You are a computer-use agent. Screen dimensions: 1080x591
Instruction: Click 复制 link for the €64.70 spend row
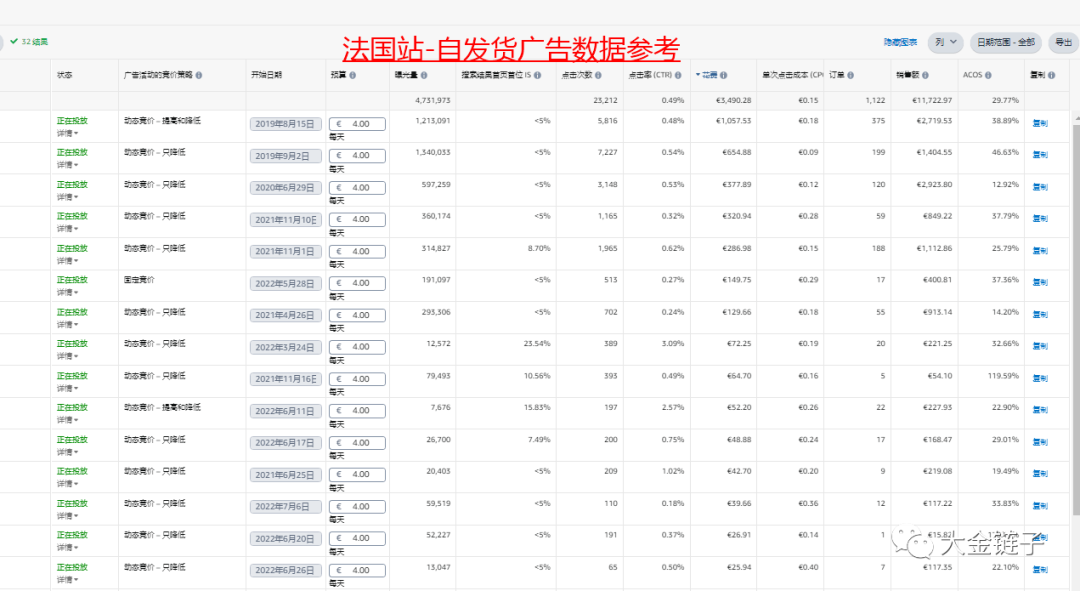tap(1039, 378)
